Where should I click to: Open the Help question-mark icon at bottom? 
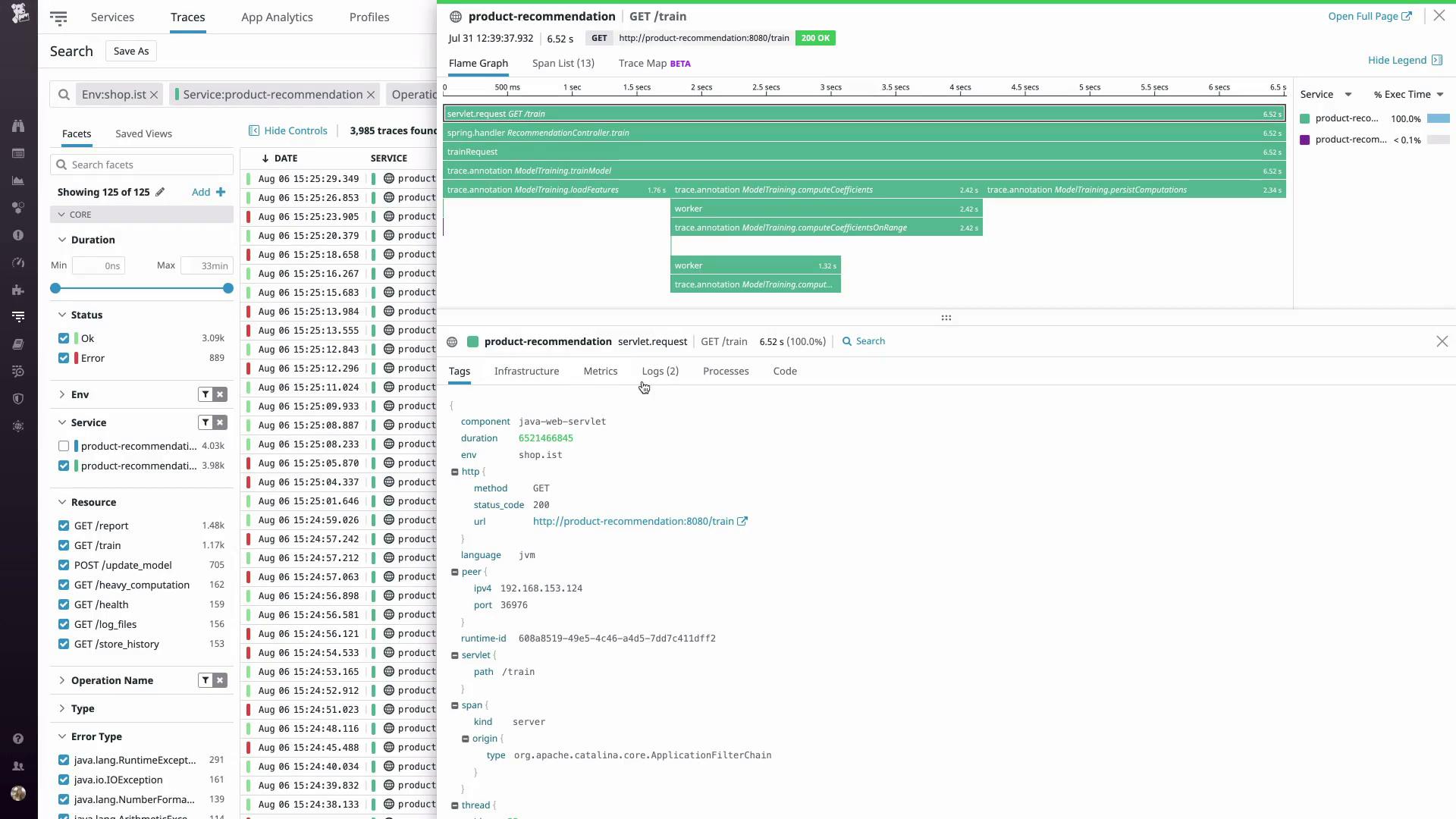[19, 738]
